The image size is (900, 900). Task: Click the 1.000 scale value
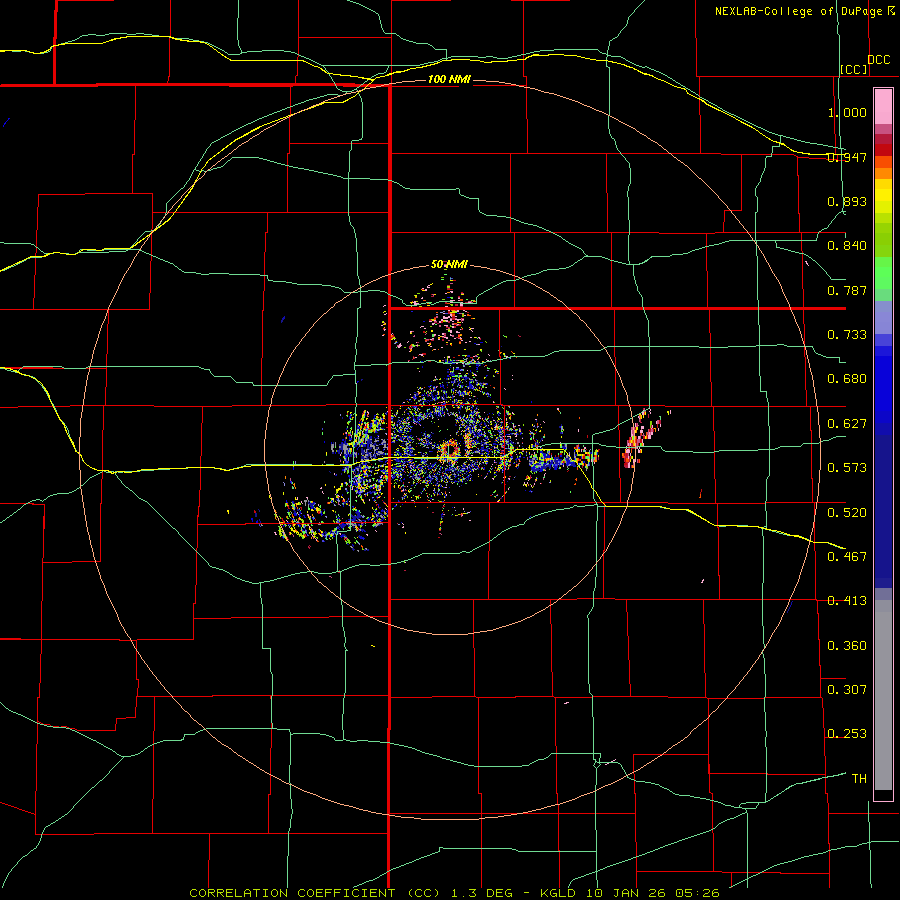pos(847,112)
